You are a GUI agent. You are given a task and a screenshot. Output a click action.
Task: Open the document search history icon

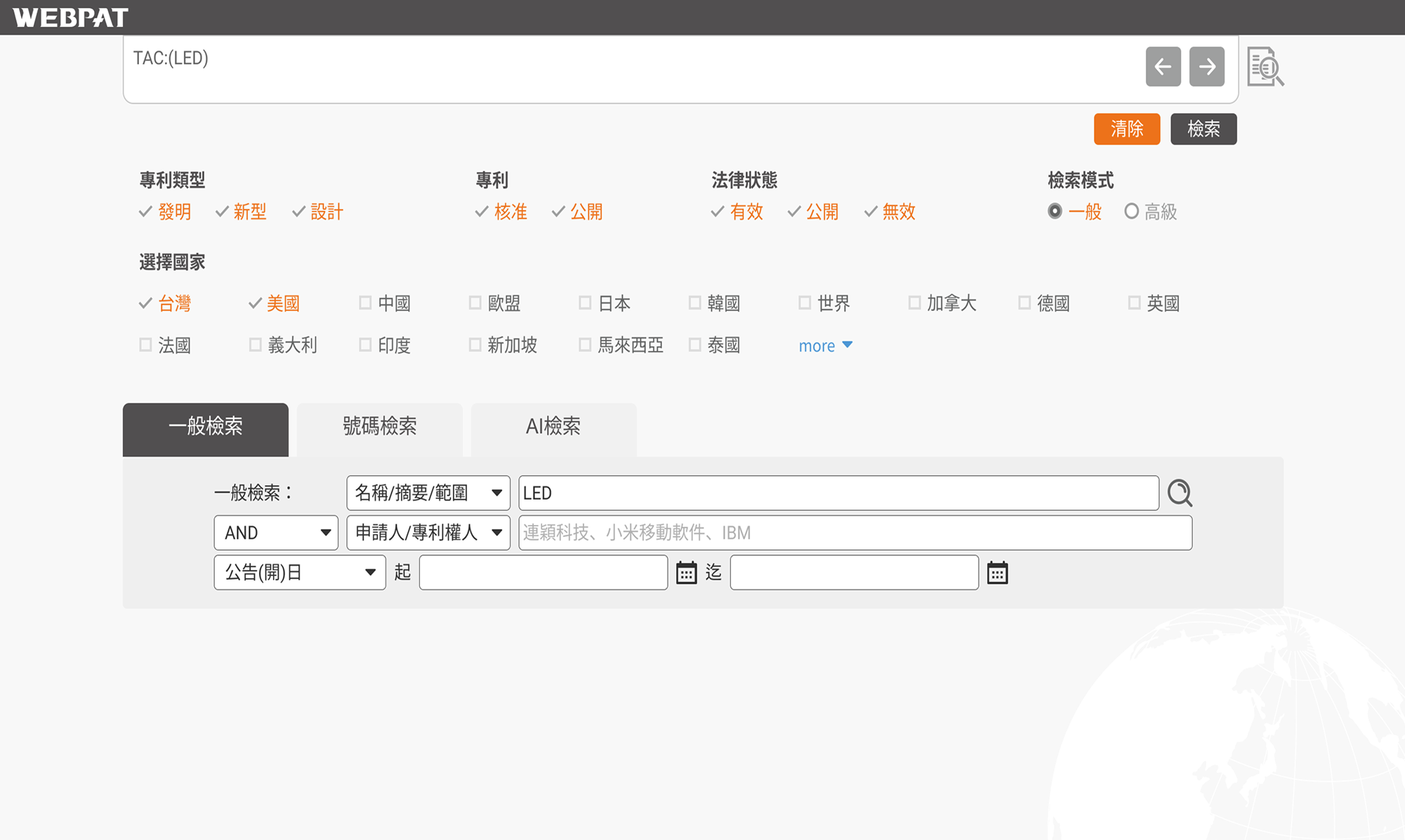tap(1265, 67)
